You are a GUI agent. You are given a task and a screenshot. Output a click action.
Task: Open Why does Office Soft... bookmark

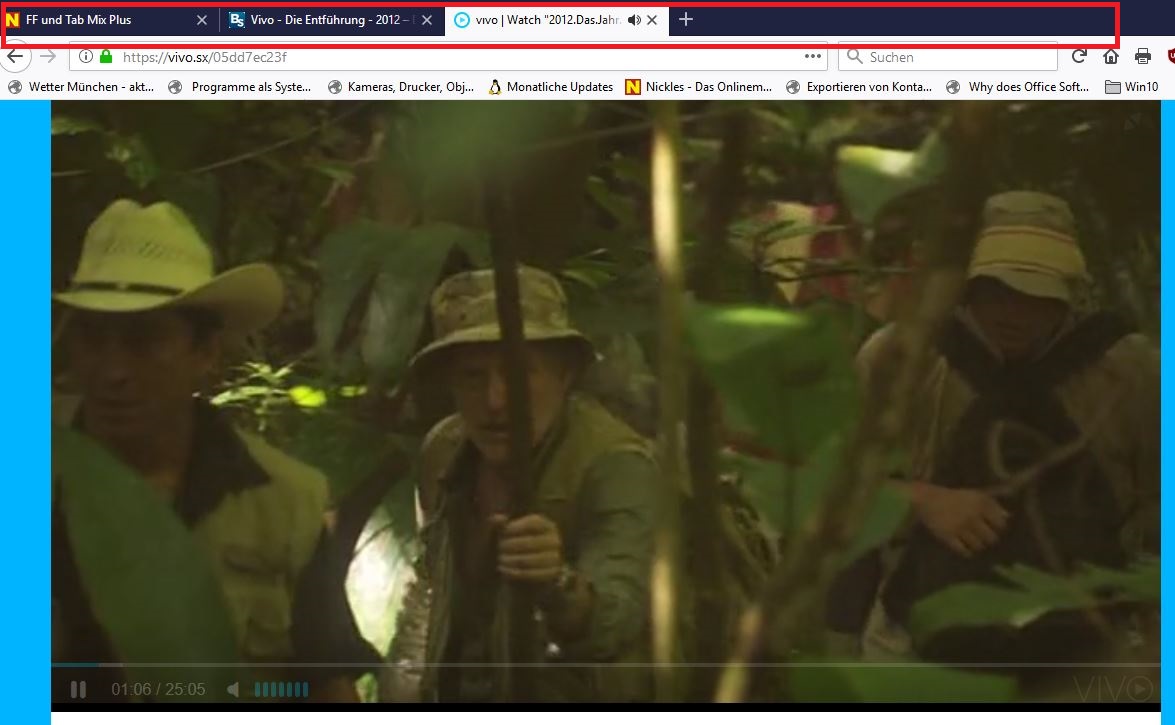(x=1018, y=87)
